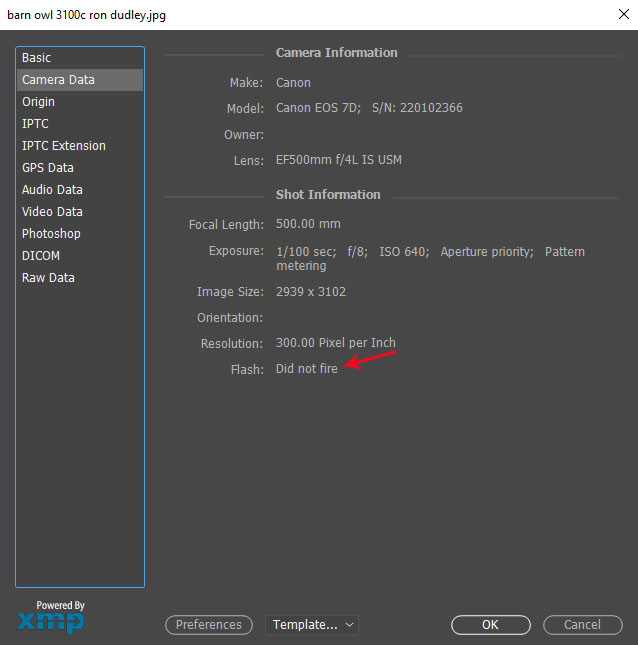Switch to the IPTC section
Screen dimensions: 638x645
coord(35,124)
